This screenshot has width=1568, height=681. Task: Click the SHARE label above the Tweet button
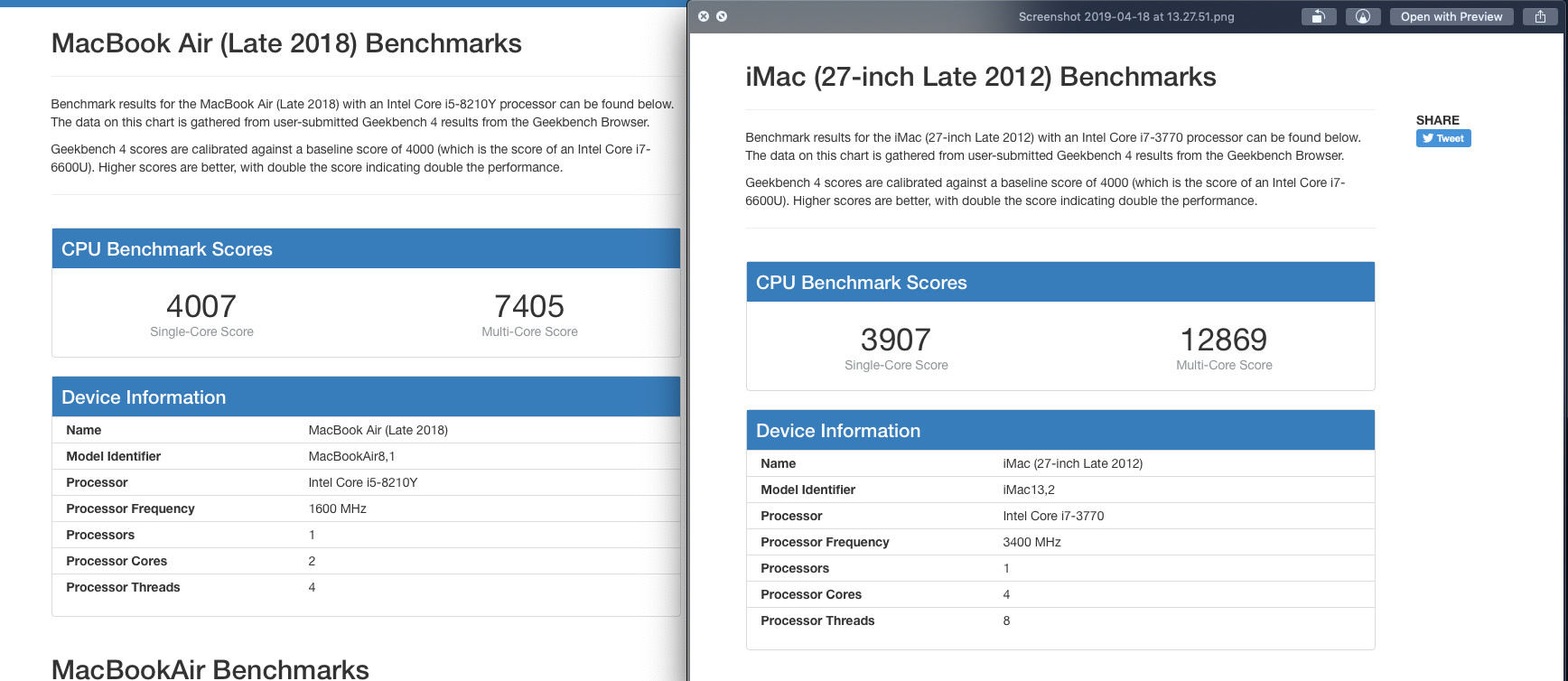pos(1438,120)
